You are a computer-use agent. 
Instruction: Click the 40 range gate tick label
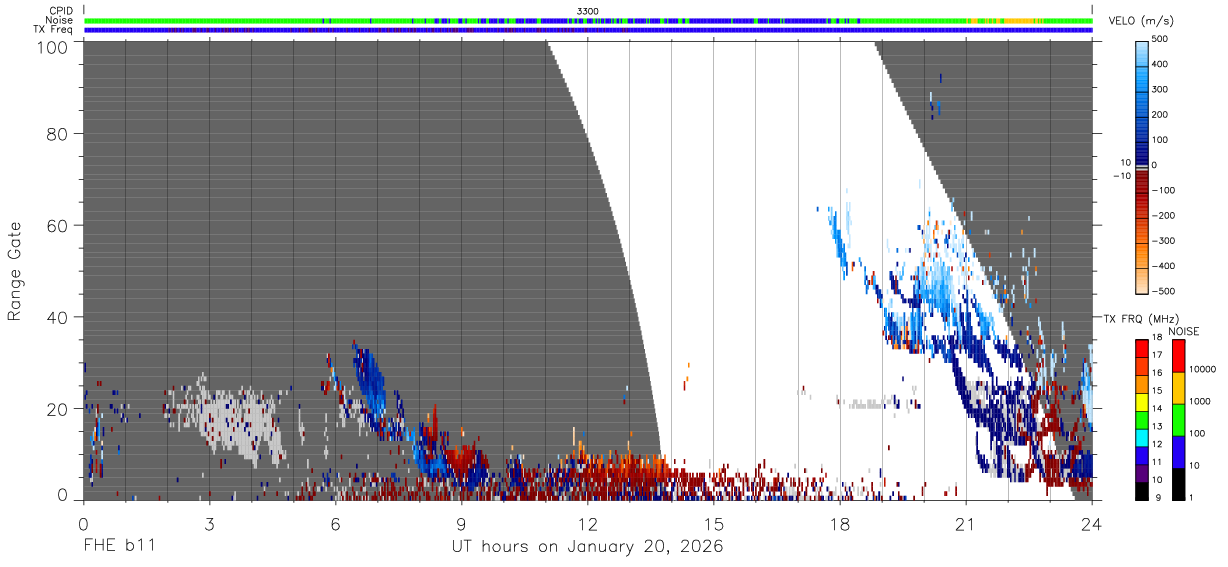tap(57, 317)
